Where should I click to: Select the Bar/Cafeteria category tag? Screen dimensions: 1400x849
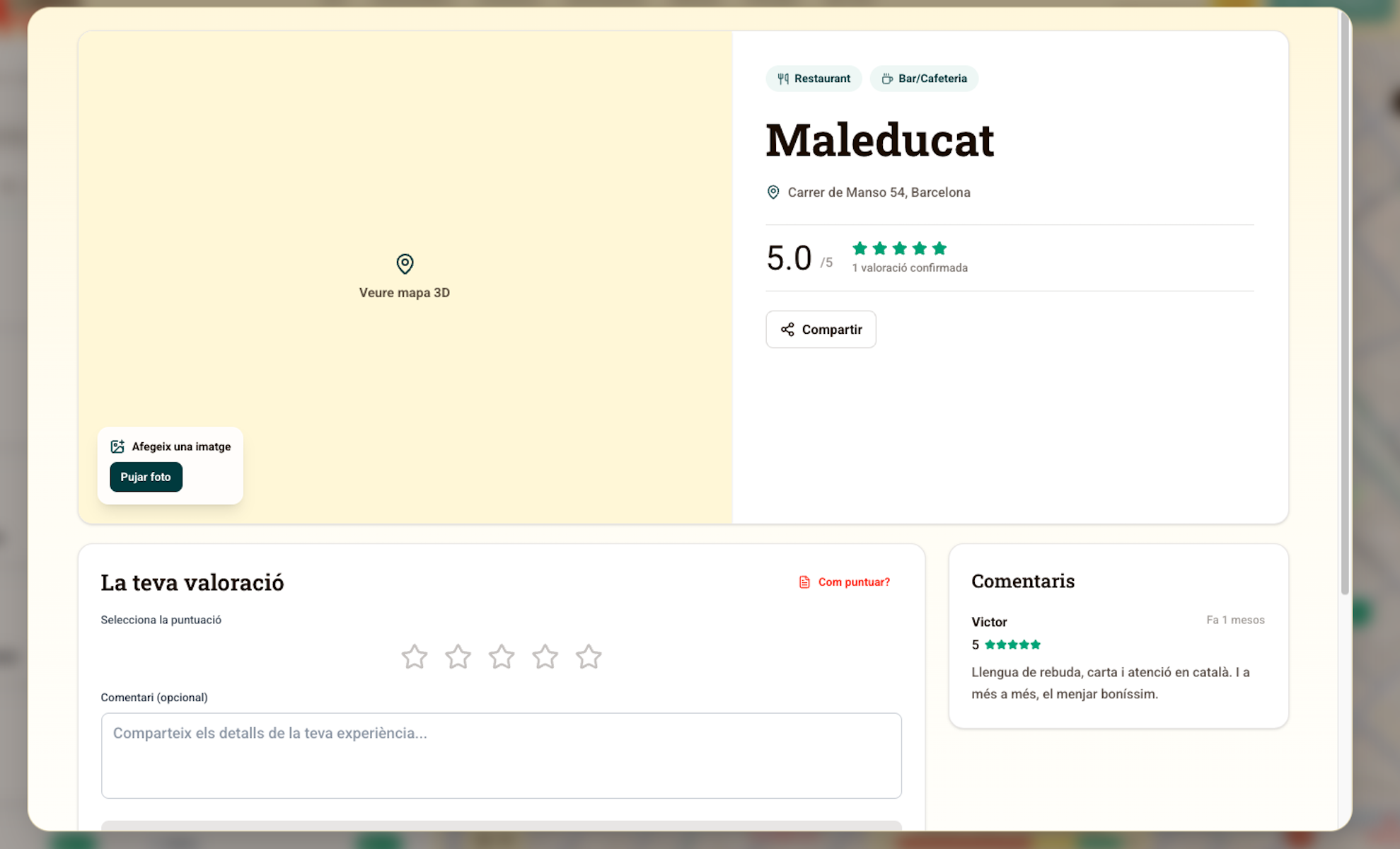click(924, 79)
